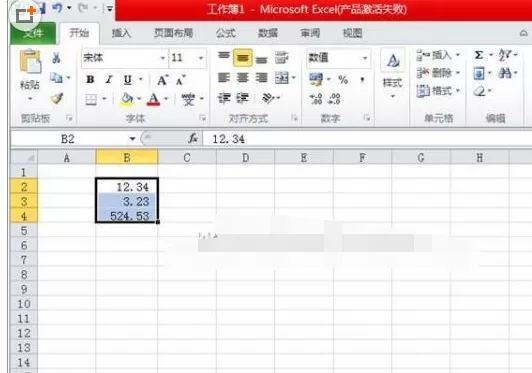The height and width of the screenshot is (373, 532).
Task: Click the formula bar showing 12.34
Action: click(367, 138)
